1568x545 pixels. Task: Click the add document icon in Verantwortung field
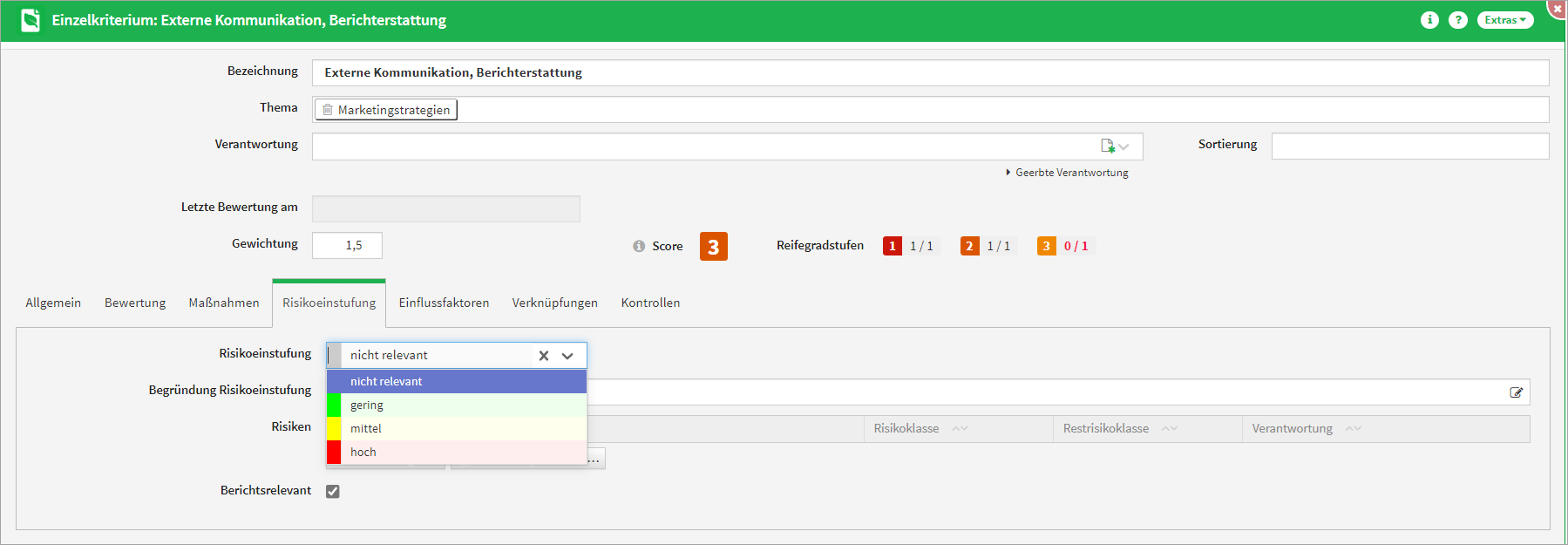click(x=1108, y=146)
